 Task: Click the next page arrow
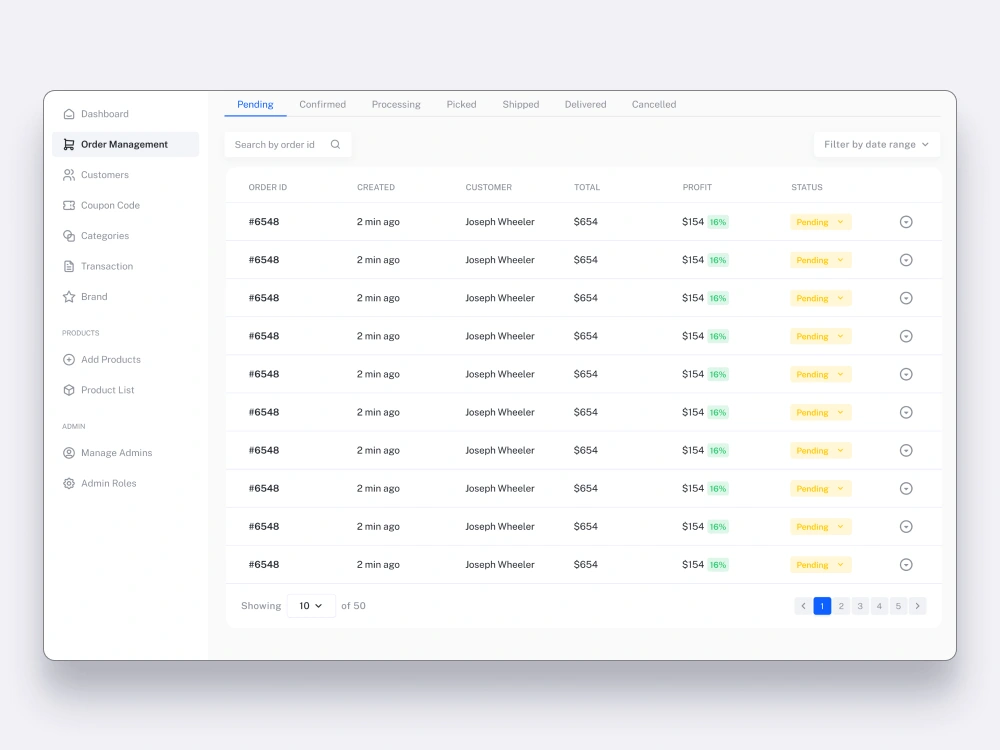tap(917, 605)
